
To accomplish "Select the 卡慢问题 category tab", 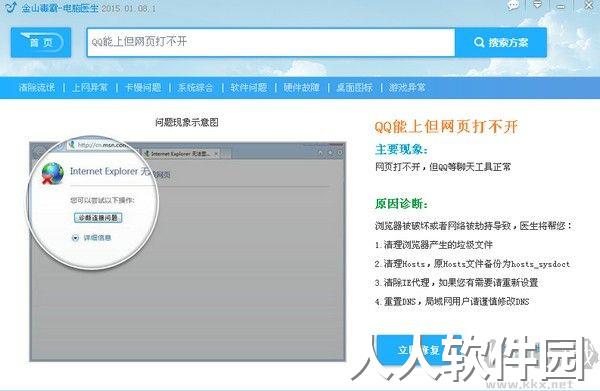I will point(143,88).
